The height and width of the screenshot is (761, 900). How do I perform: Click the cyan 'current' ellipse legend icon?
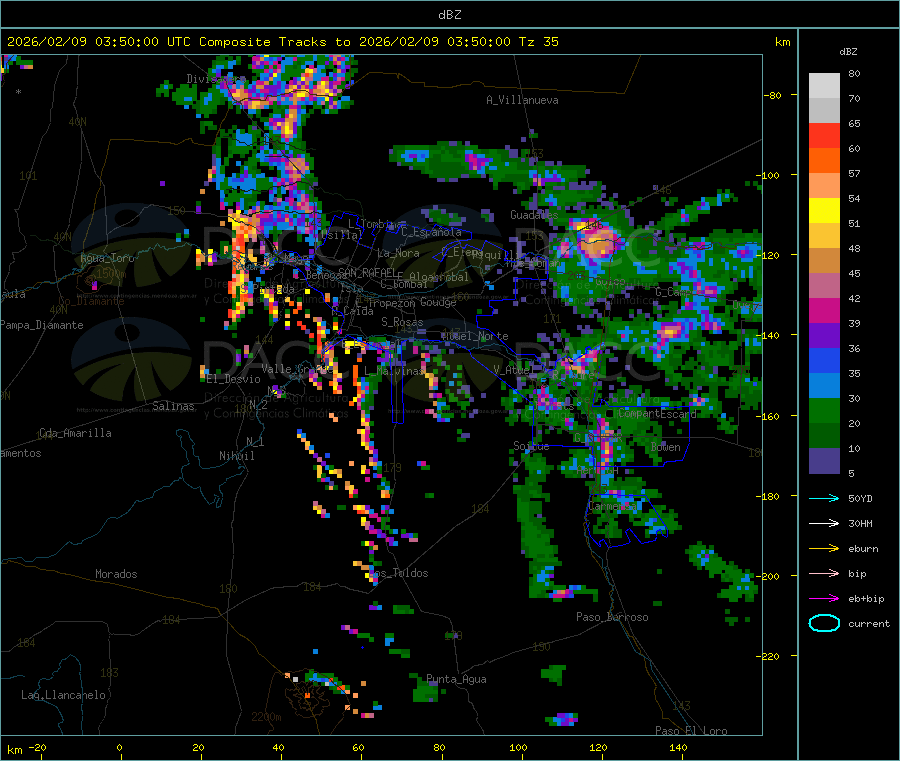(824, 623)
